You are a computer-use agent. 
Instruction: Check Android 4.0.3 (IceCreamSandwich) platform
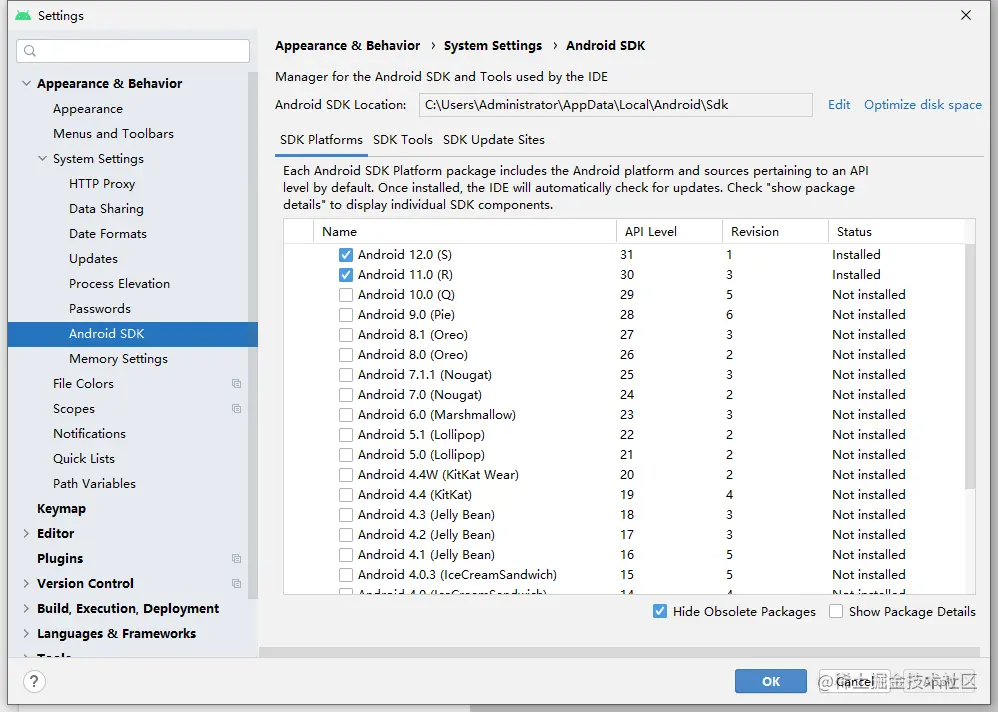(x=346, y=575)
